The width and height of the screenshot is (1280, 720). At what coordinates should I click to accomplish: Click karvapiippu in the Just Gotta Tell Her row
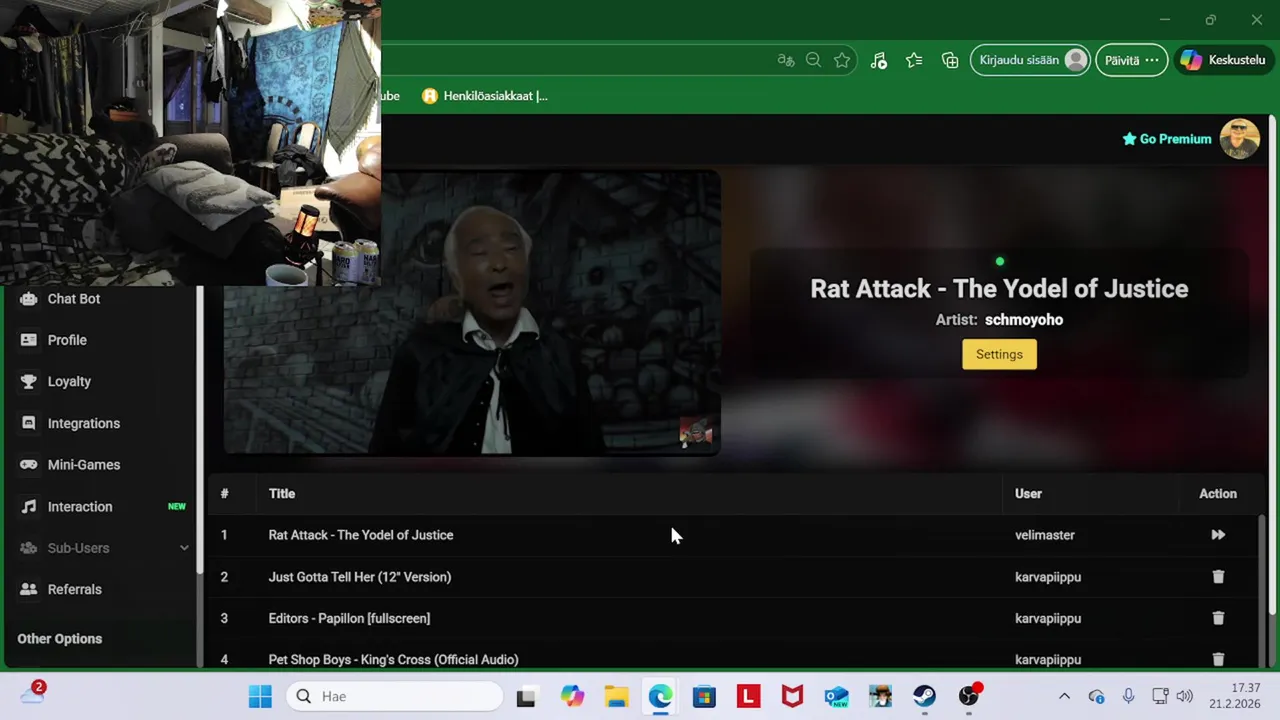point(1048,577)
